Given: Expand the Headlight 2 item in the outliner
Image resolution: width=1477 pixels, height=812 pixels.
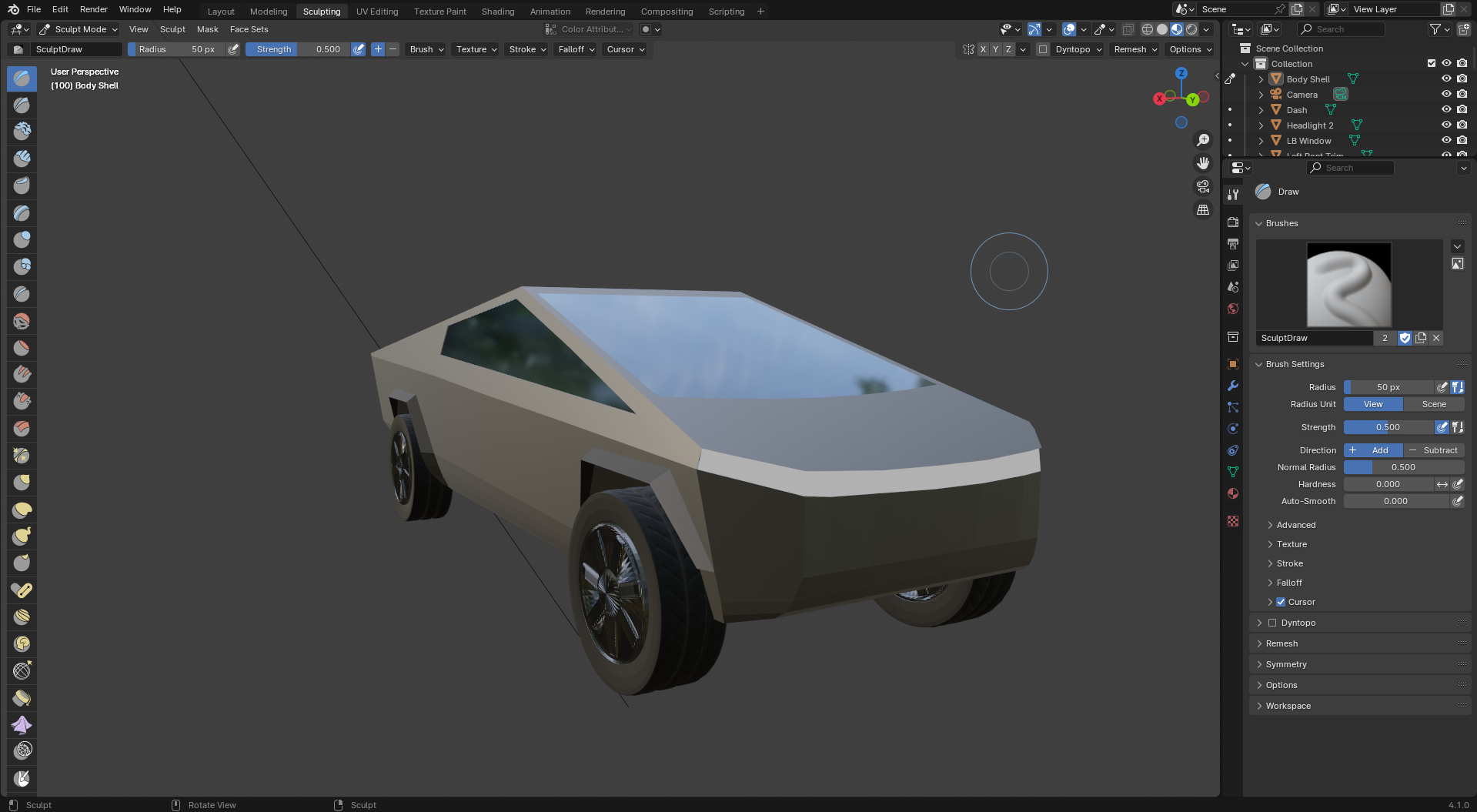Looking at the screenshot, I should point(1261,125).
